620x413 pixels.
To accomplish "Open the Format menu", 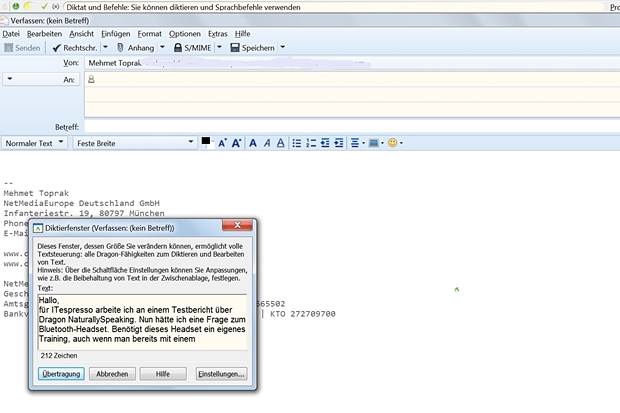I will [x=149, y=34].
